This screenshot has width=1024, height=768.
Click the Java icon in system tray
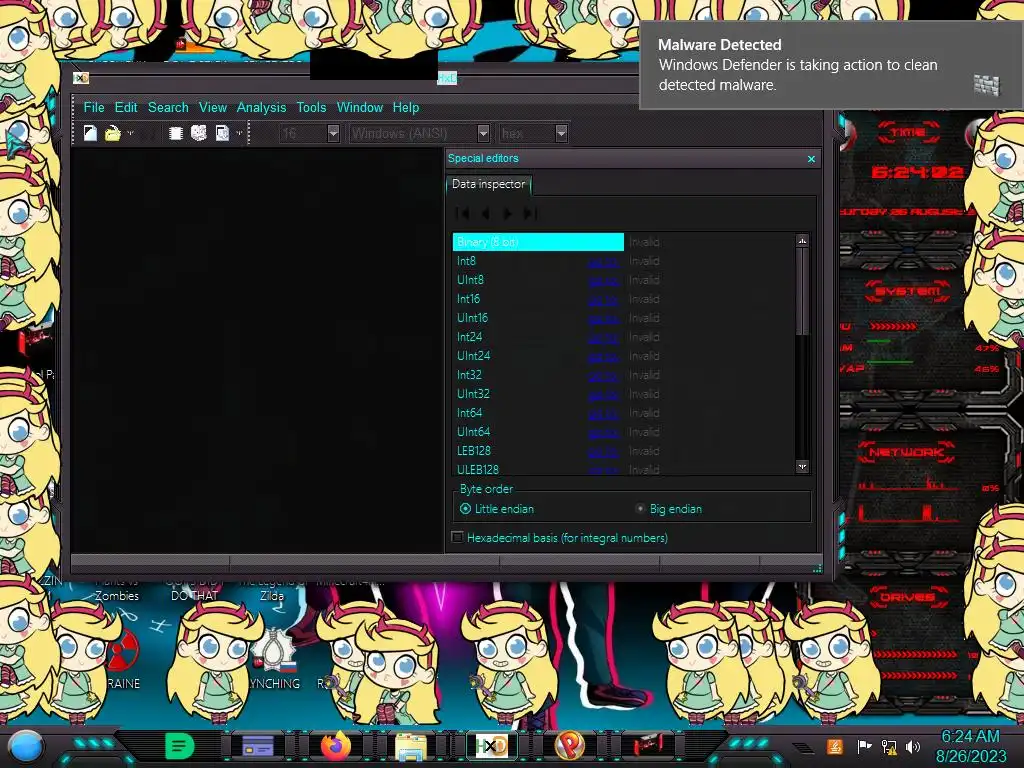click(x=835, y=746)
